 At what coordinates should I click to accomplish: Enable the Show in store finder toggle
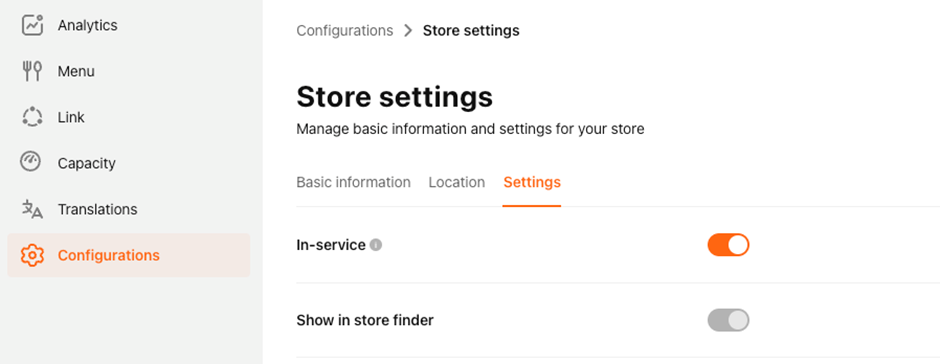(x=728, y=320)
